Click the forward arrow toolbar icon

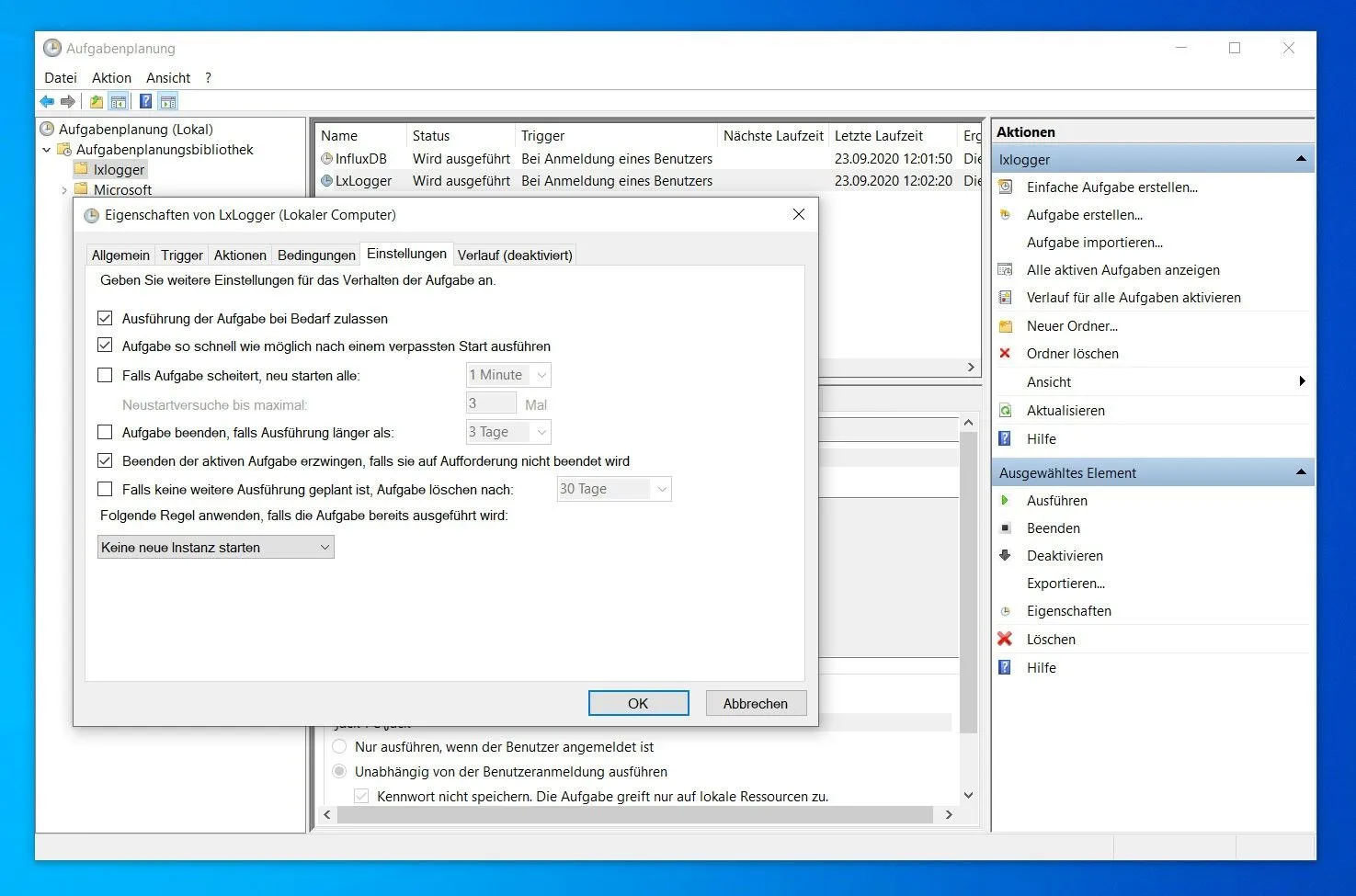click(x=68, y=101)
